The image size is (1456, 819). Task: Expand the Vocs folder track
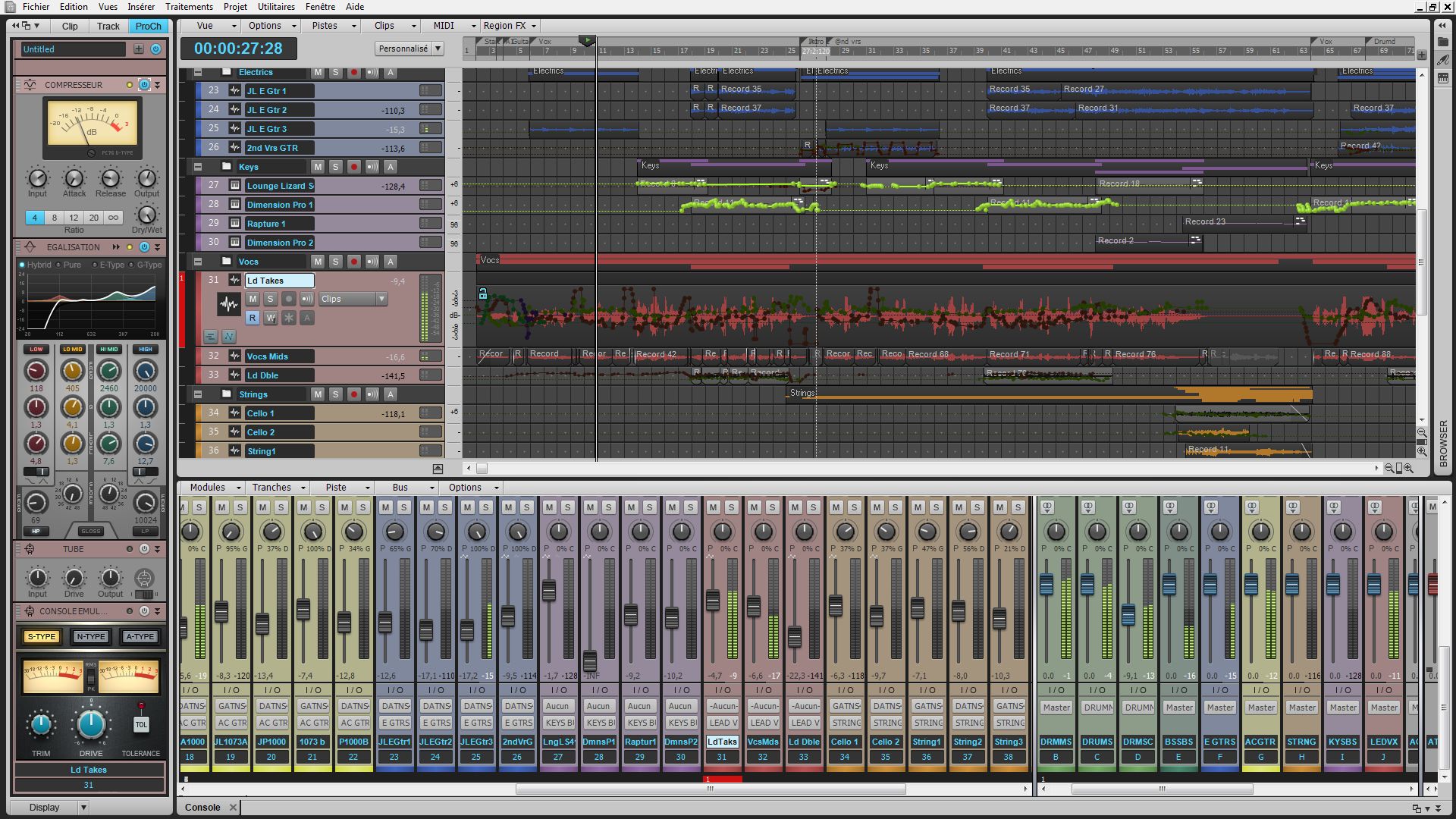tap(199, 261)
